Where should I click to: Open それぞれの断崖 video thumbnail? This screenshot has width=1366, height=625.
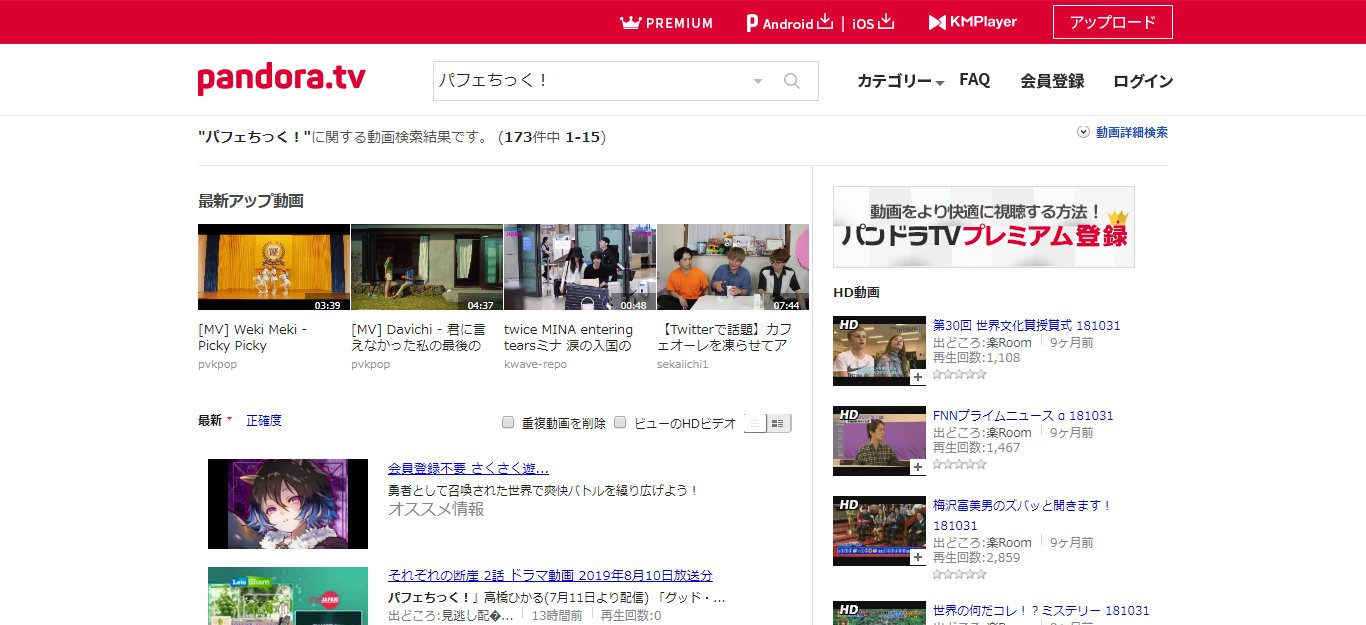[x=288, y=596]
